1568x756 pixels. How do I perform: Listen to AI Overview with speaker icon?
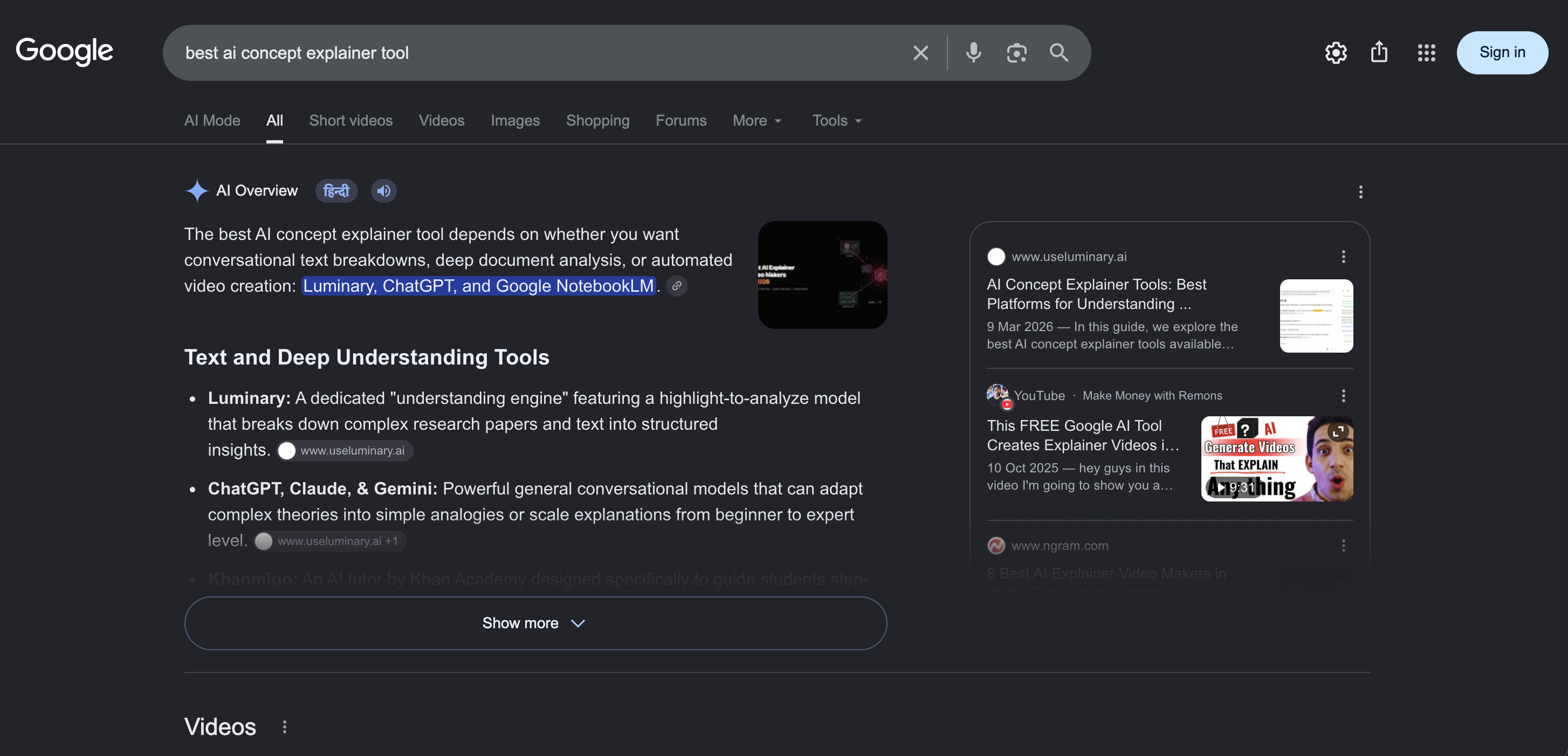pyautogui.click(x=383, y=191)
